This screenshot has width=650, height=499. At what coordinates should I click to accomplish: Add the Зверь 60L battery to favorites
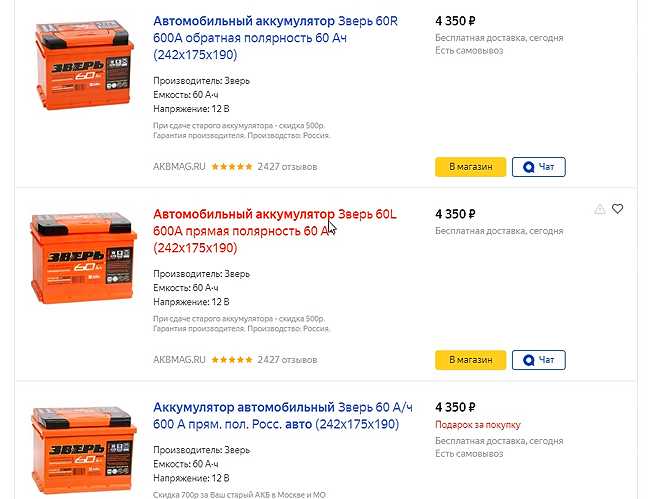coord(617,209)
